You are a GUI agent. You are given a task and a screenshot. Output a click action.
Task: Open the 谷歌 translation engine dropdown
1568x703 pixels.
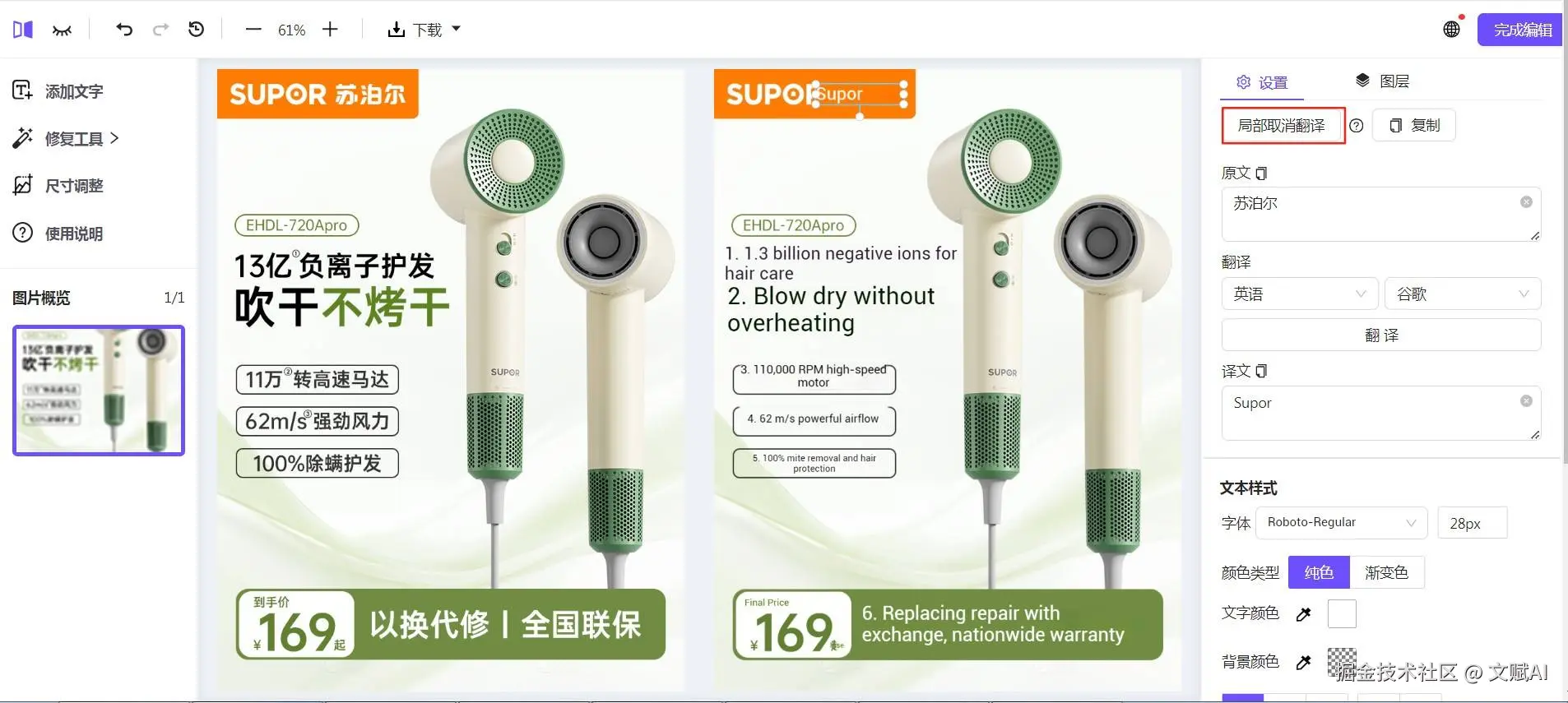(x=1463, y=294)
